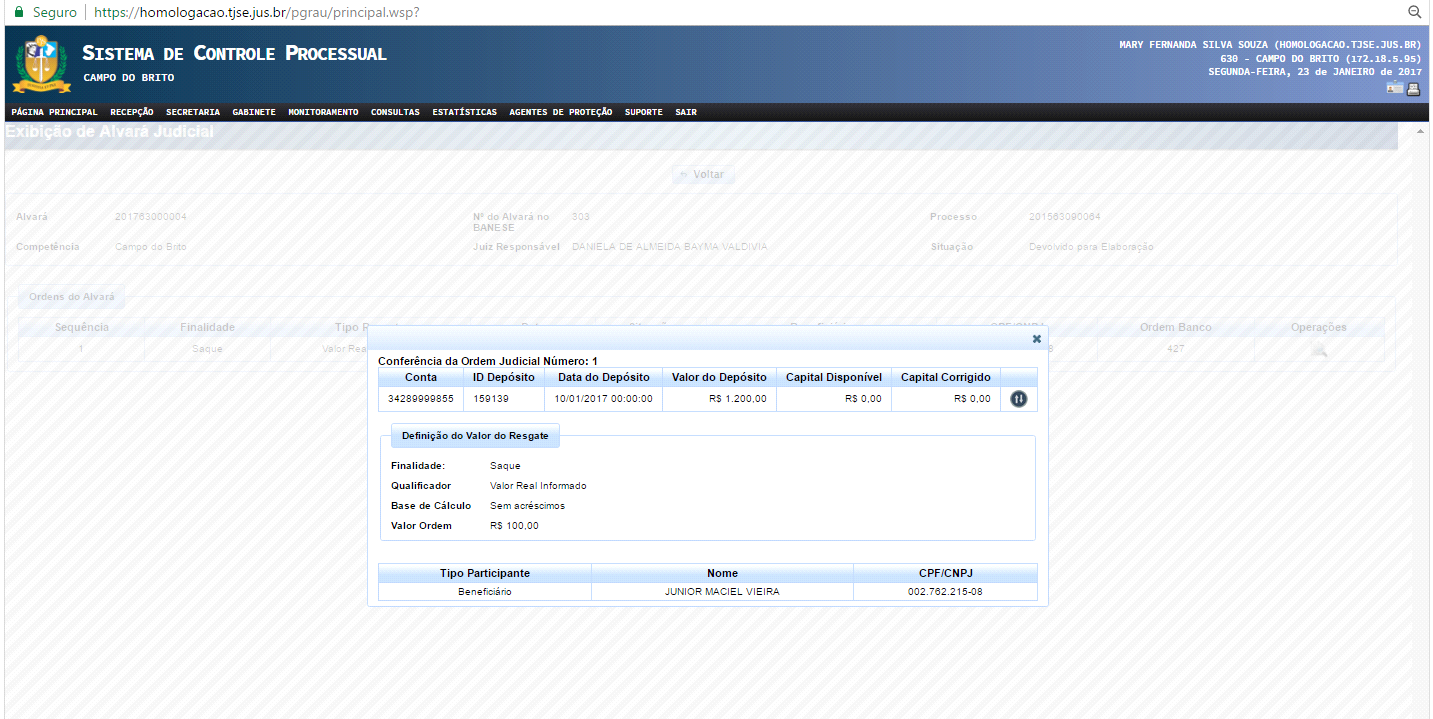Open the Estatísticas menu
1433x719 pixels.
464,112
